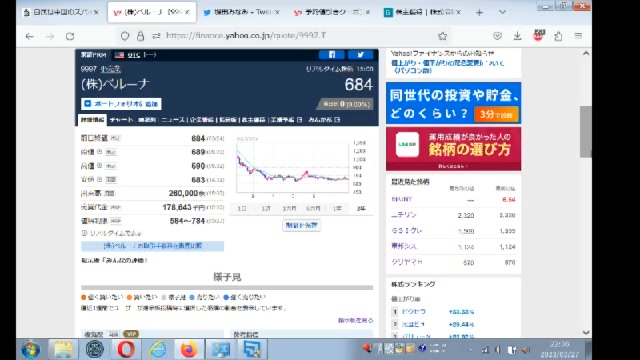Open the Firefox downloads arrow icon
Viewport: 640px width, 360px height.
(x=518, y=36)
